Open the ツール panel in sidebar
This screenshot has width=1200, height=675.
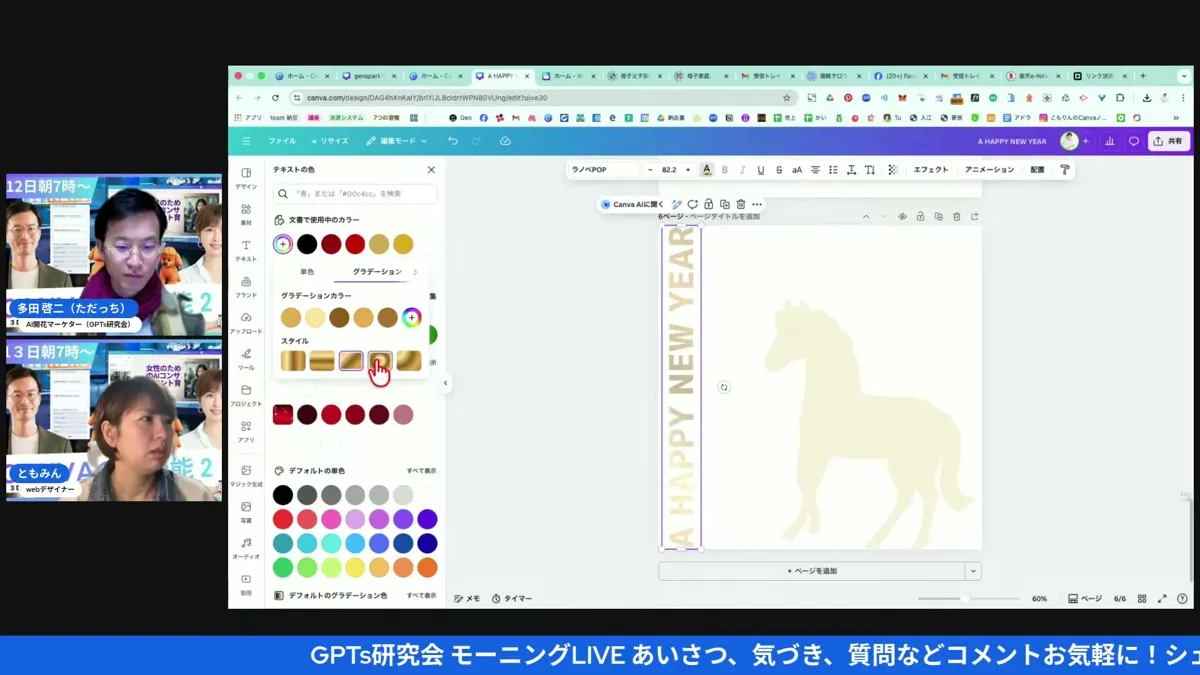coord(246,359)
